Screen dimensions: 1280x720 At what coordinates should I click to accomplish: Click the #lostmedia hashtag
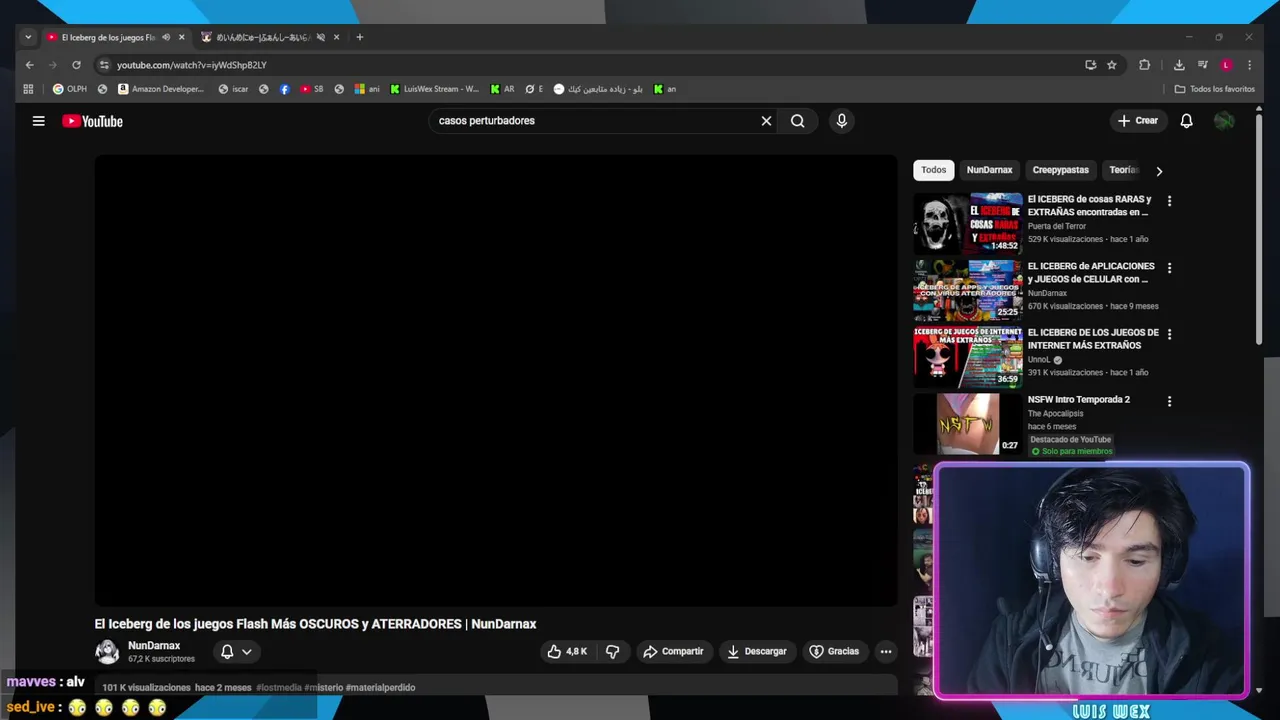click(279, 688)
